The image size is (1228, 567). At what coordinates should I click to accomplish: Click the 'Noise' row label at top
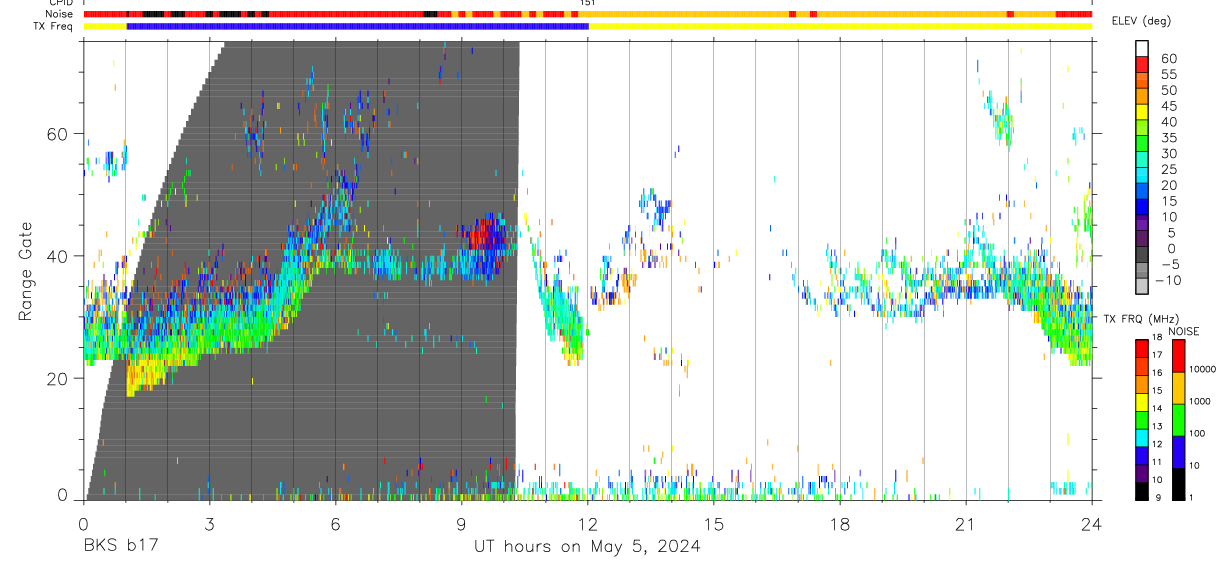tap(59, 14)
